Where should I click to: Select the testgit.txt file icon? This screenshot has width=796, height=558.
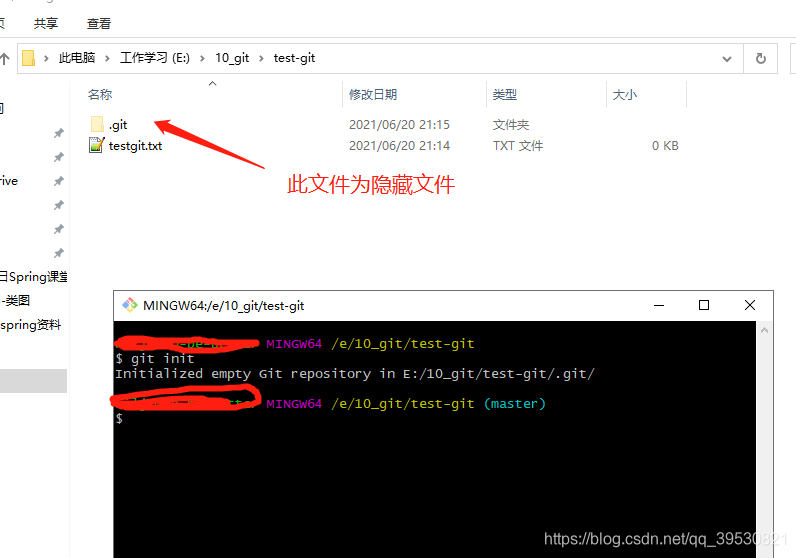(x=96, y=145)
